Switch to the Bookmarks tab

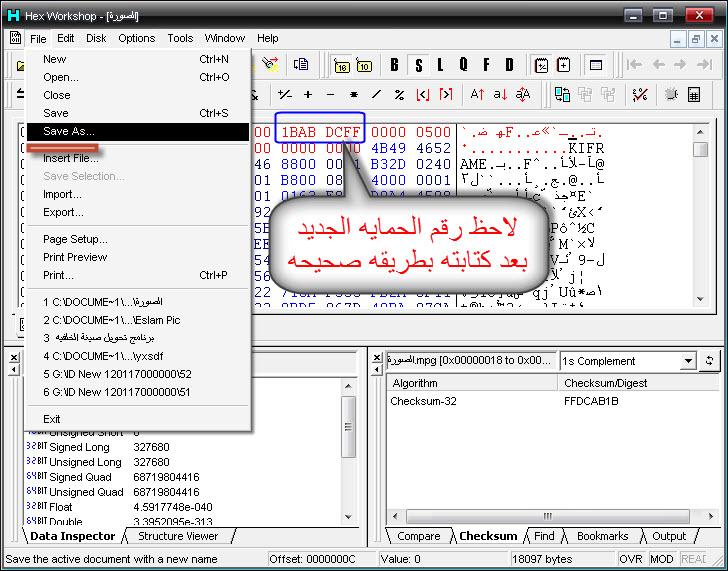(x=602, y=536)
